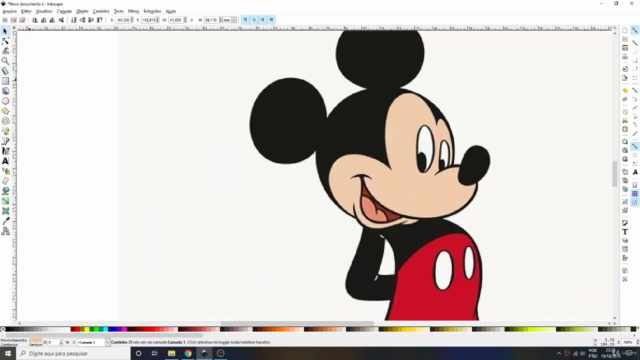640x360 pixels.
Task: Select the Connector tool
Action: tap(5, 231)
